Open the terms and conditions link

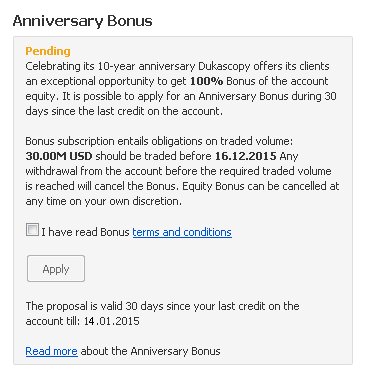coord(182,232)
